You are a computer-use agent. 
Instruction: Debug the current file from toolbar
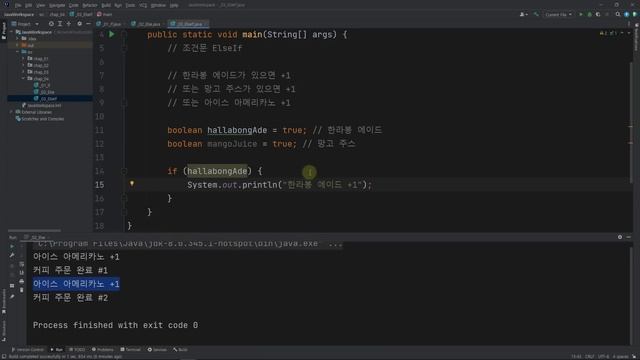point(589,14)
